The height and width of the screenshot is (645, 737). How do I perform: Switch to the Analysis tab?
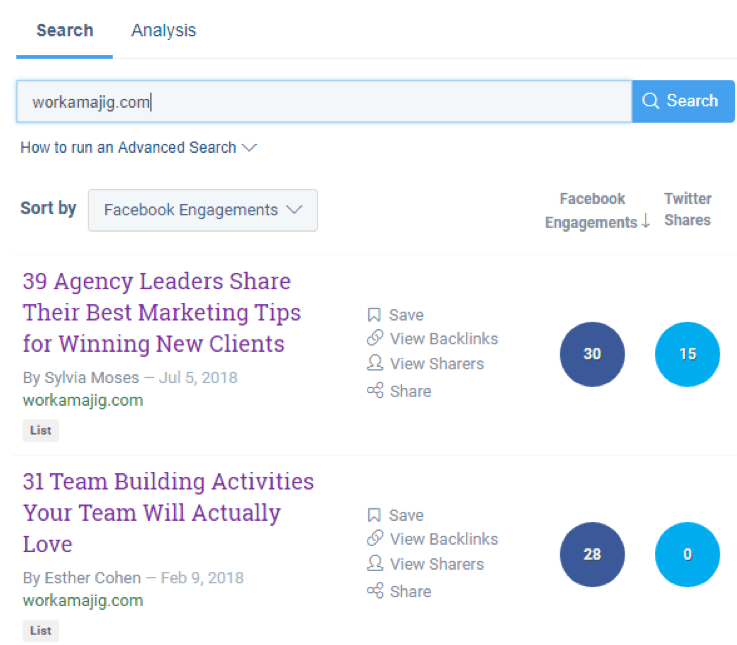pos(163,30)
